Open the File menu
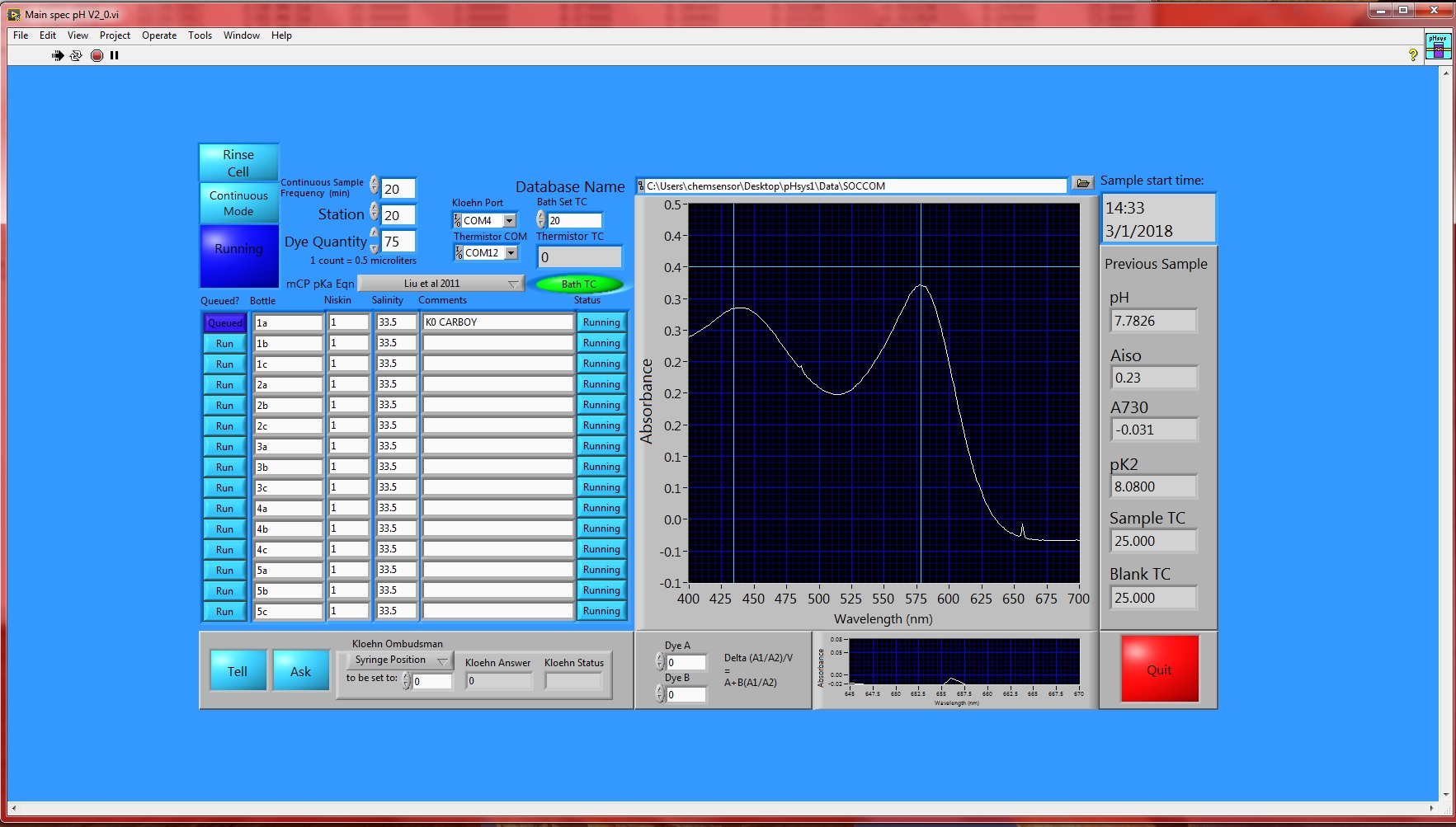 pos(21,35)
